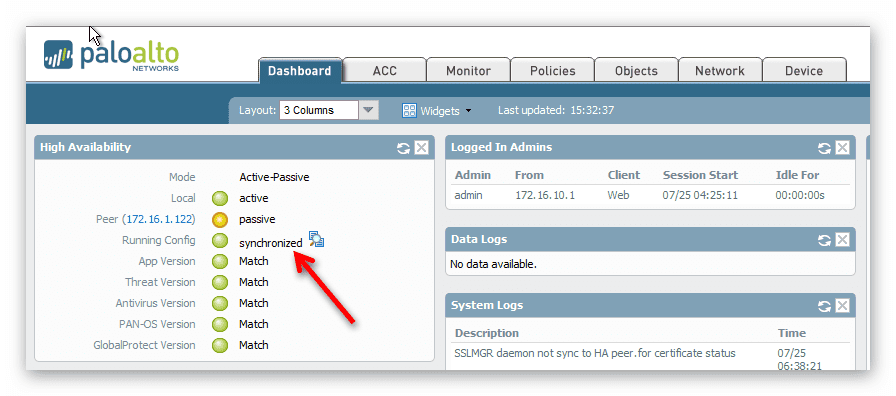Image resolution: width=896 pixels, height=396 pixels.
Task: Click the 172.16.10.1 source address
Action: (x=545, y=195)
